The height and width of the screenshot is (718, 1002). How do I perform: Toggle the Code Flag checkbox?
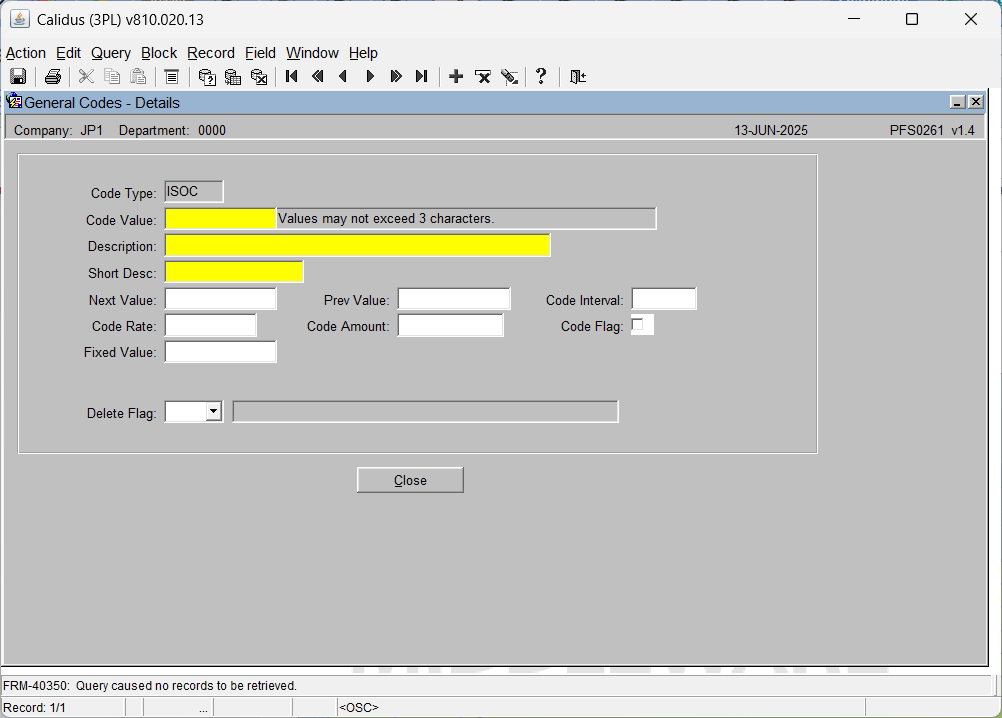tap(637, 325)
